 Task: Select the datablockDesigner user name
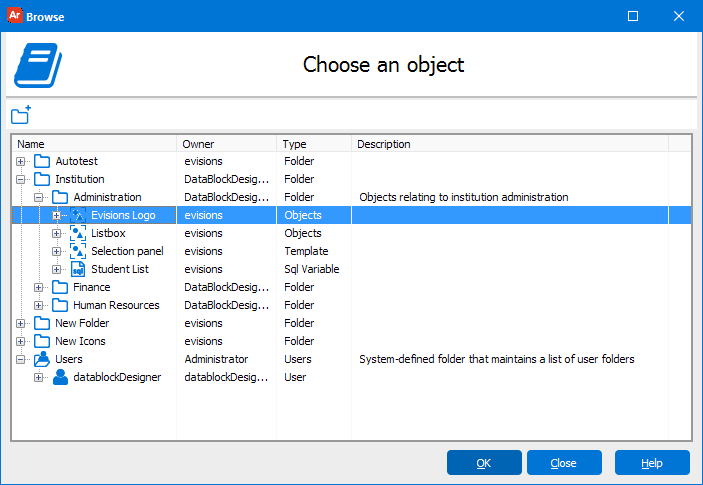click(x=117, y=377)
